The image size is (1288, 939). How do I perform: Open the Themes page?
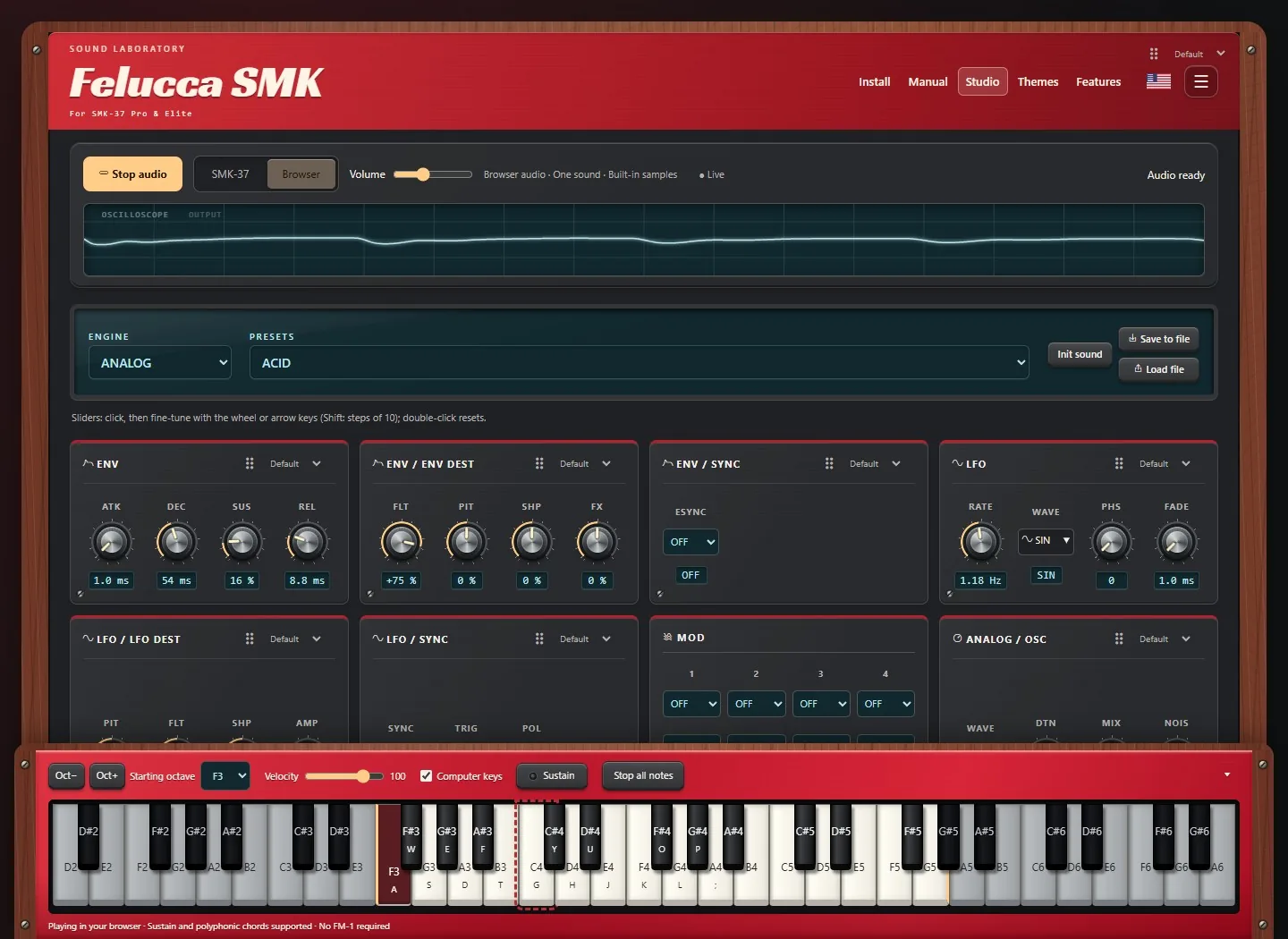(1038, 81)
